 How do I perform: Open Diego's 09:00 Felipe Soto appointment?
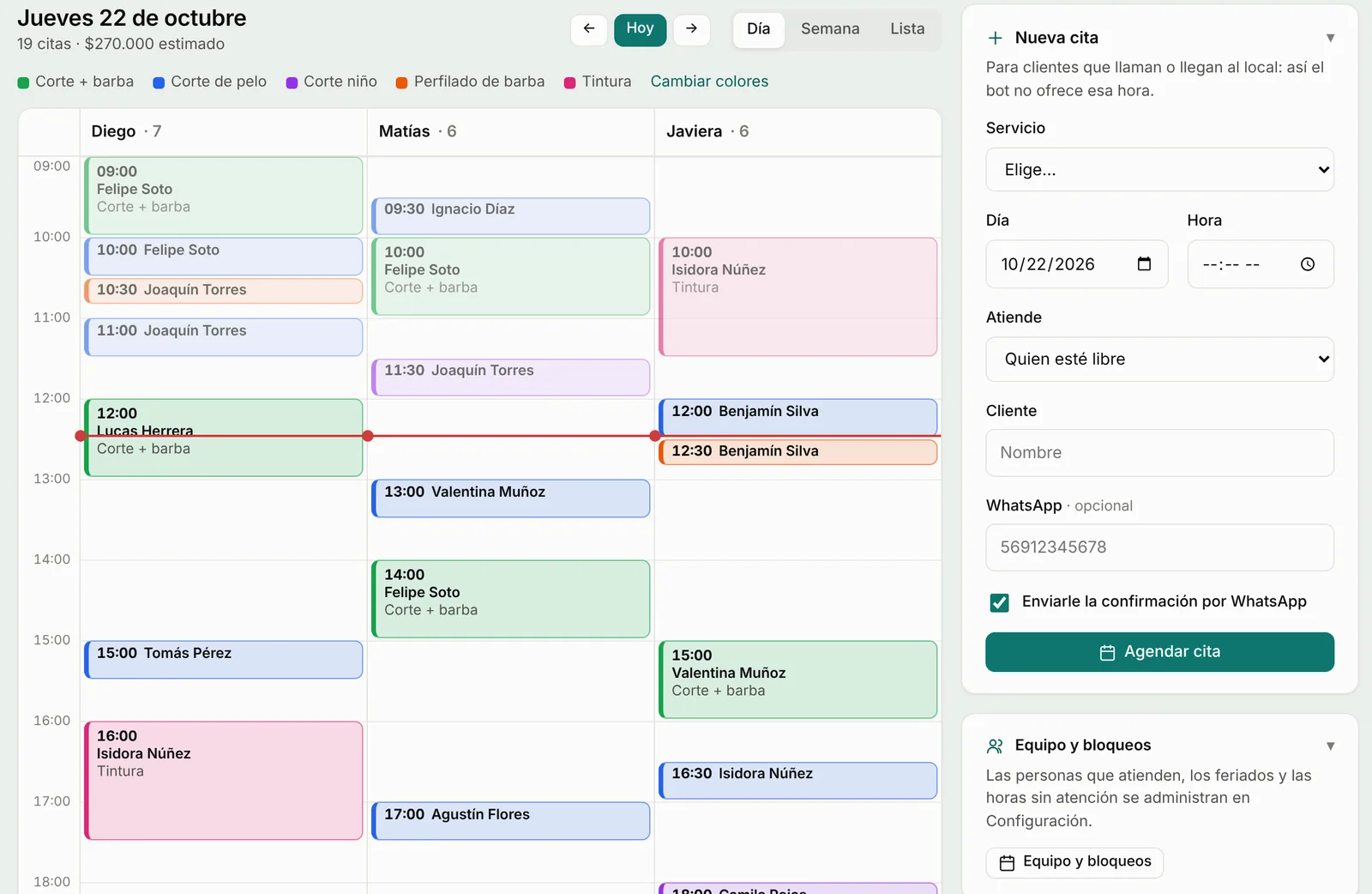coord(223,196)
